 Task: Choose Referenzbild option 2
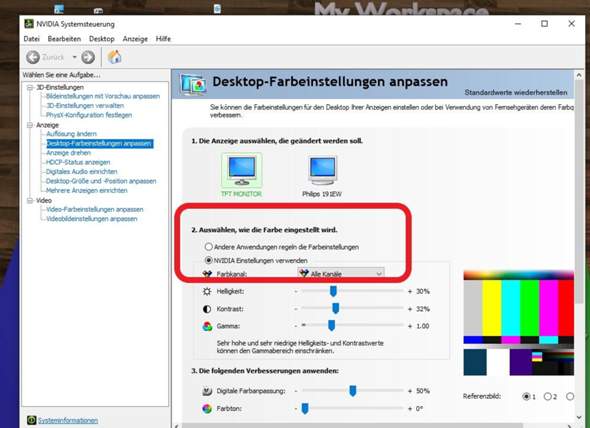[547, 396]
